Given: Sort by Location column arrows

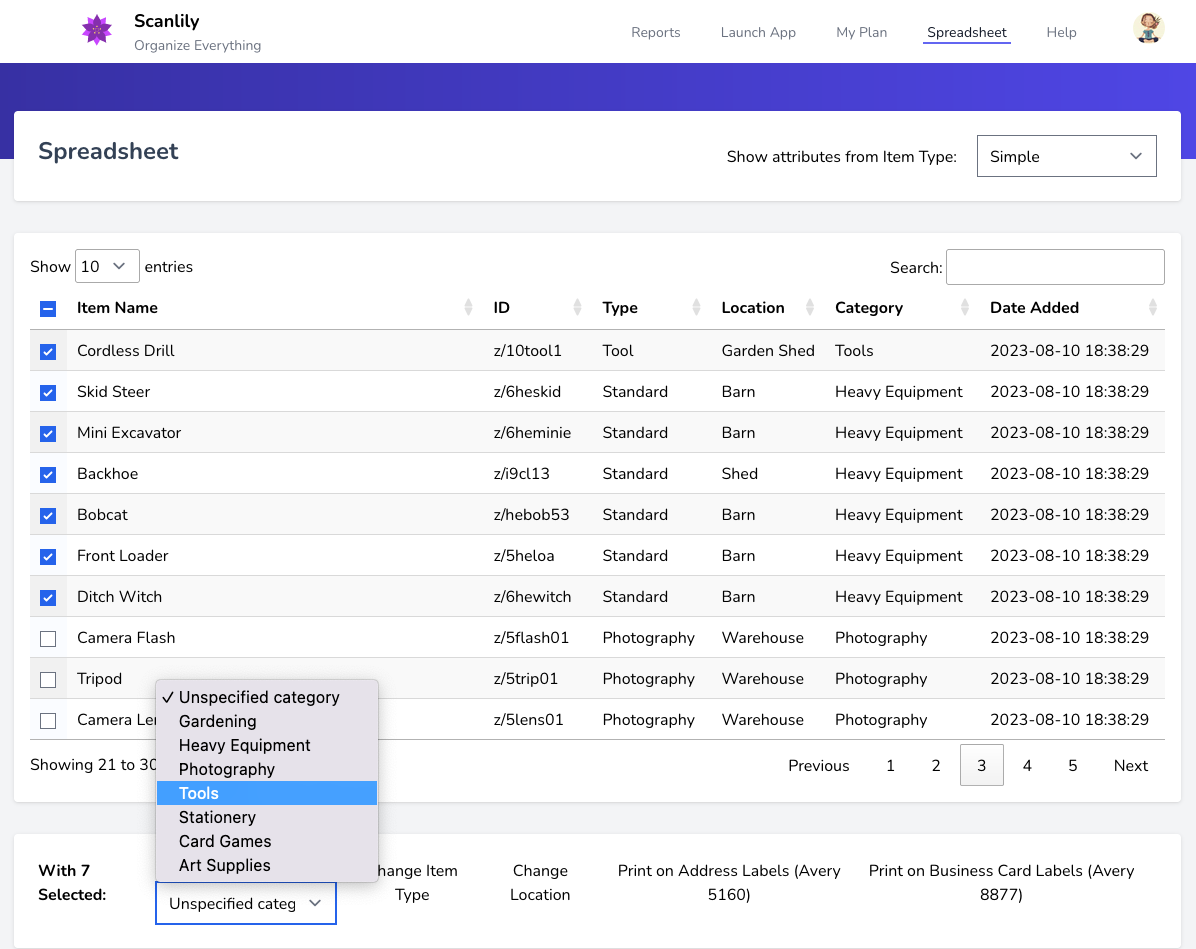Looking at the screenshot, I should point(811,308).
